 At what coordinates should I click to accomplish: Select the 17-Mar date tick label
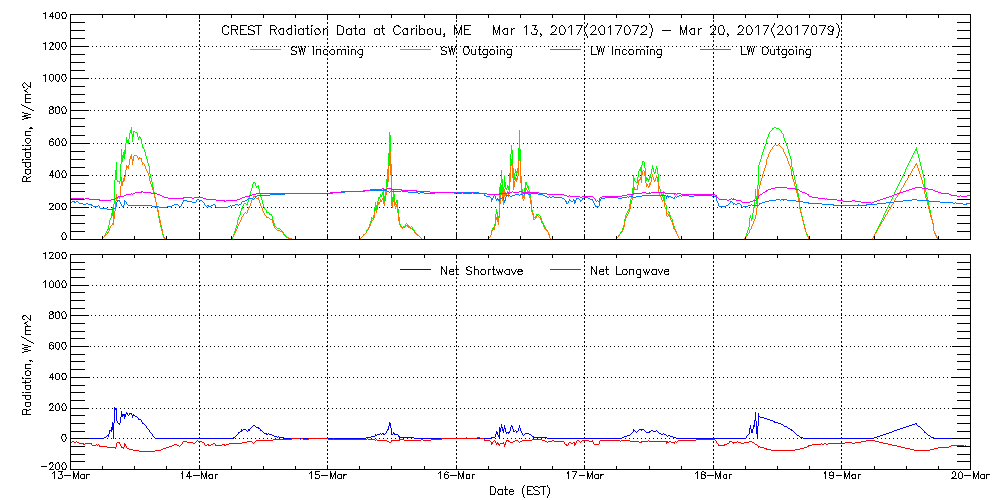click(585, 477)
